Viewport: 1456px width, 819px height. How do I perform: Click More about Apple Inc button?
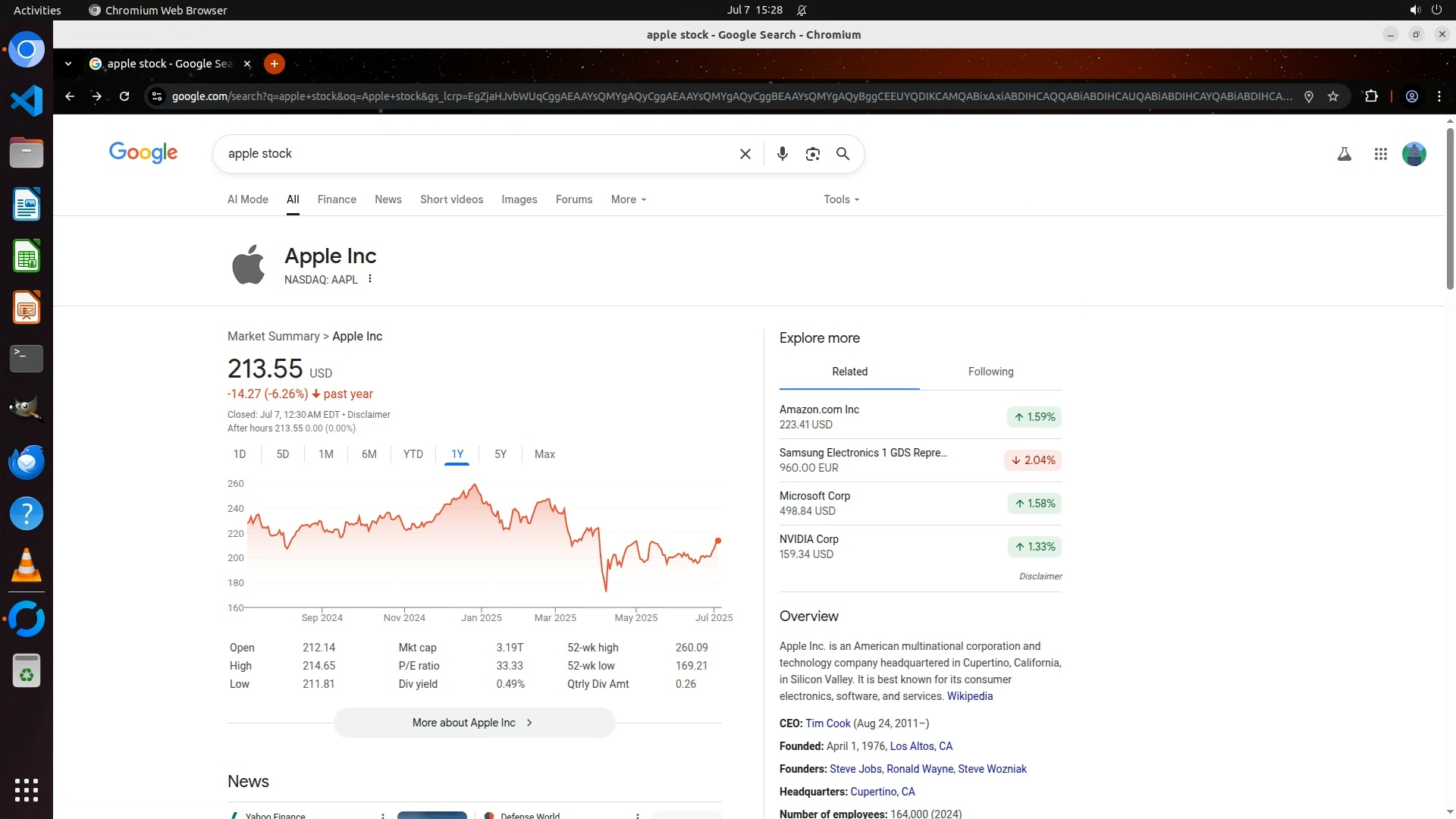tap(474, 723)
